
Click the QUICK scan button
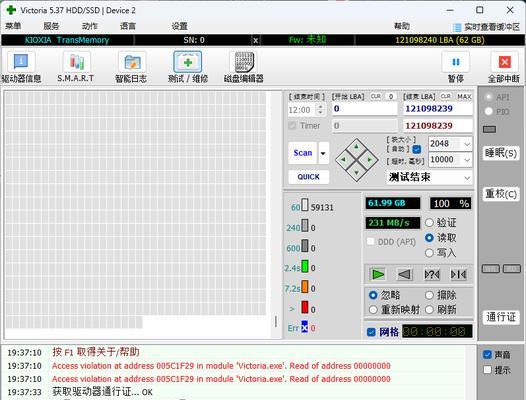(x=308, y=177)
